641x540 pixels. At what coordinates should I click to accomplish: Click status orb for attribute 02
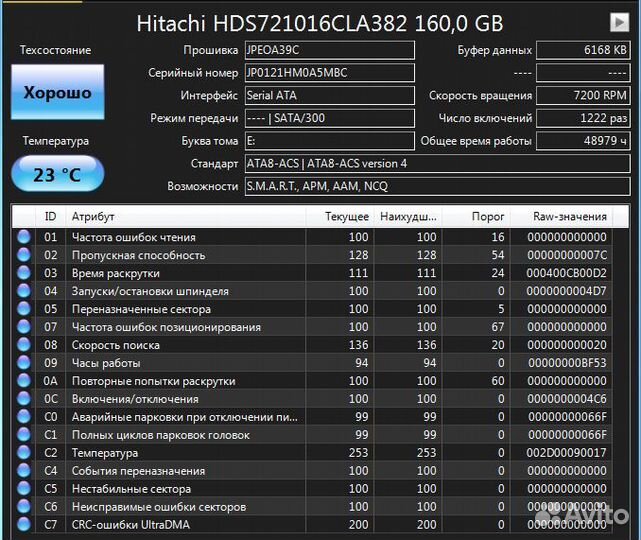pos(24,255)
